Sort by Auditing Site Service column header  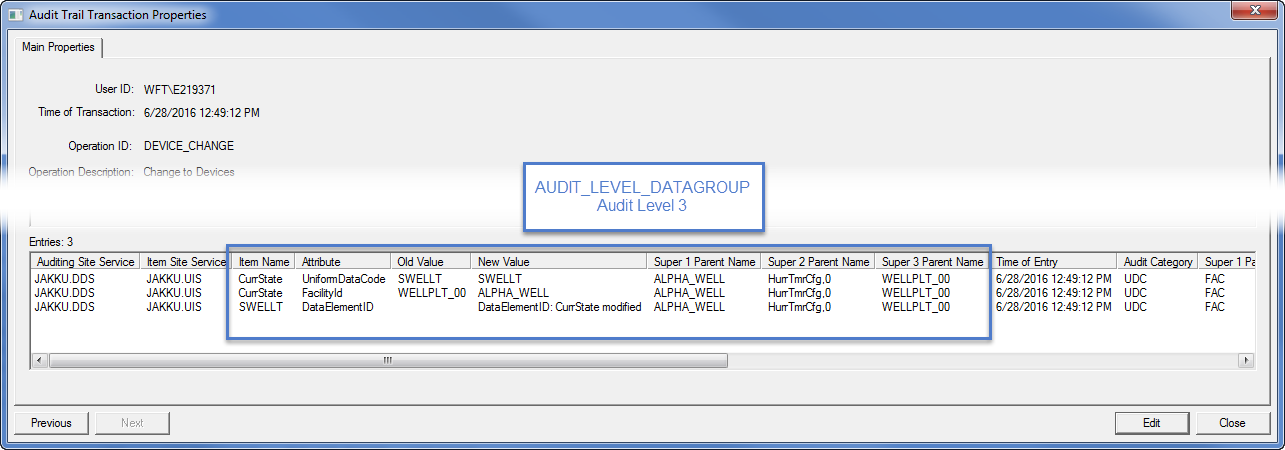tap(85, 262)
